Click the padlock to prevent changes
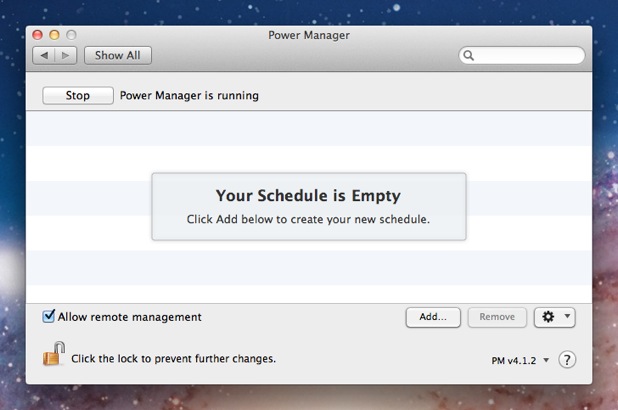Image resolution: width=618 pixels, height=410 pixels. 54,354
